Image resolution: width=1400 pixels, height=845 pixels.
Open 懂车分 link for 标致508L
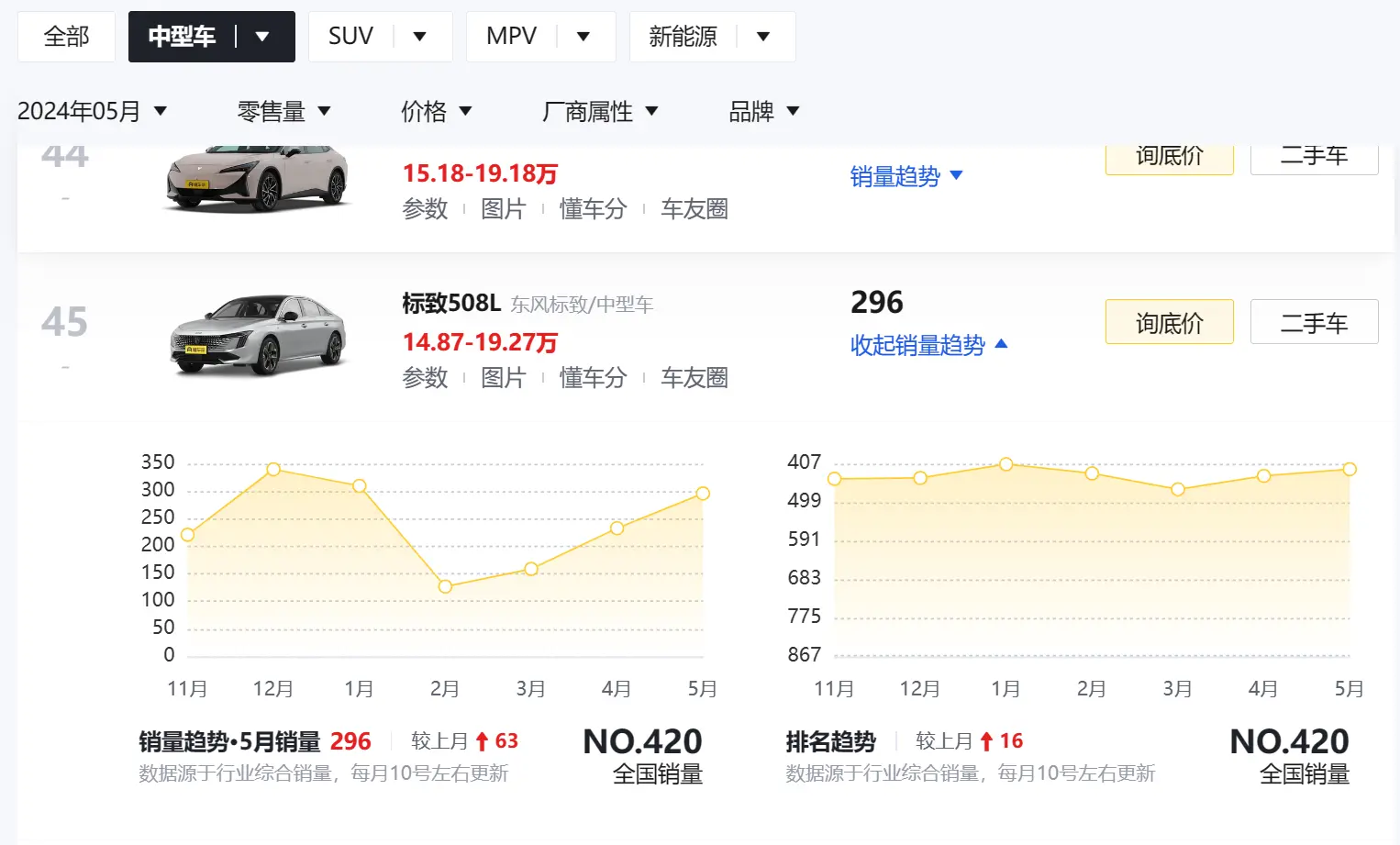[x=593, y=378]
